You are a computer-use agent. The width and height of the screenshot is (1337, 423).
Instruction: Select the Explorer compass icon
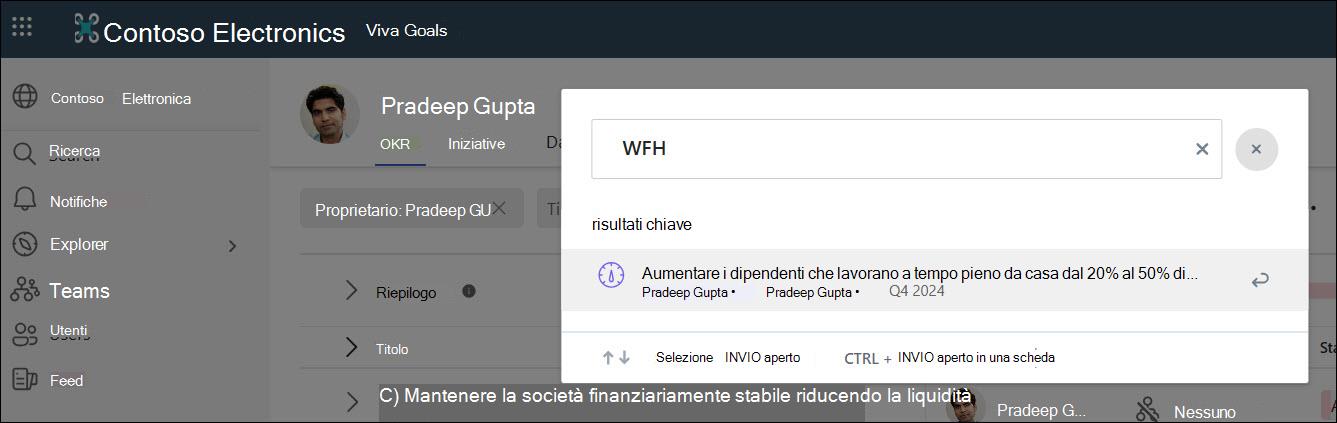tap(24, 244)
